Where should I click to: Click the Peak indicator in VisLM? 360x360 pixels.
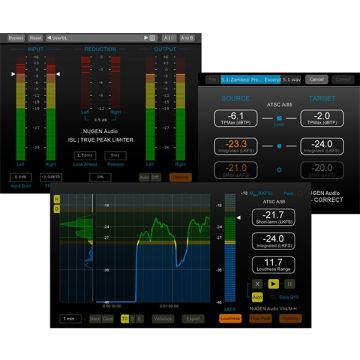pos(294,194)
